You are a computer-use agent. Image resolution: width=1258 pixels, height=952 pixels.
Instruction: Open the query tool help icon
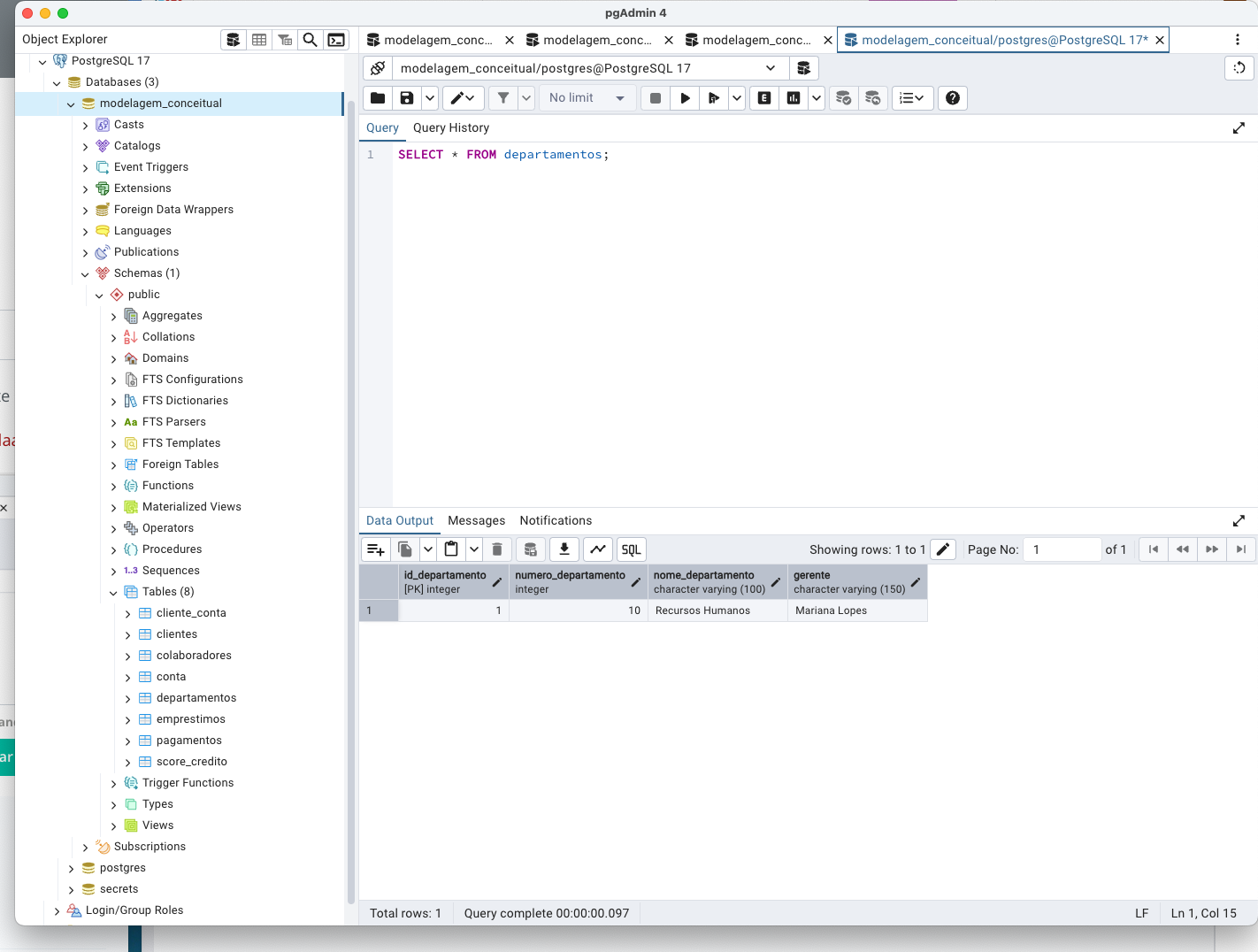click(952, 98)
